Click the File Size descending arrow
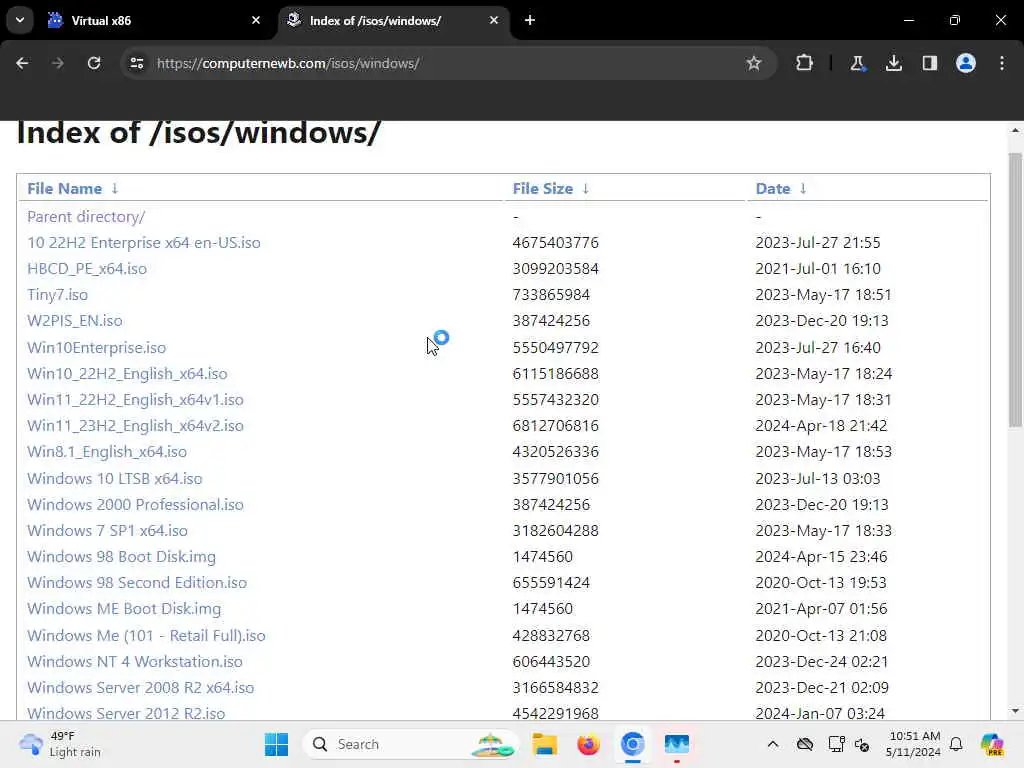This screenshot has width=1024, height=768. click(x=586, y=189)
